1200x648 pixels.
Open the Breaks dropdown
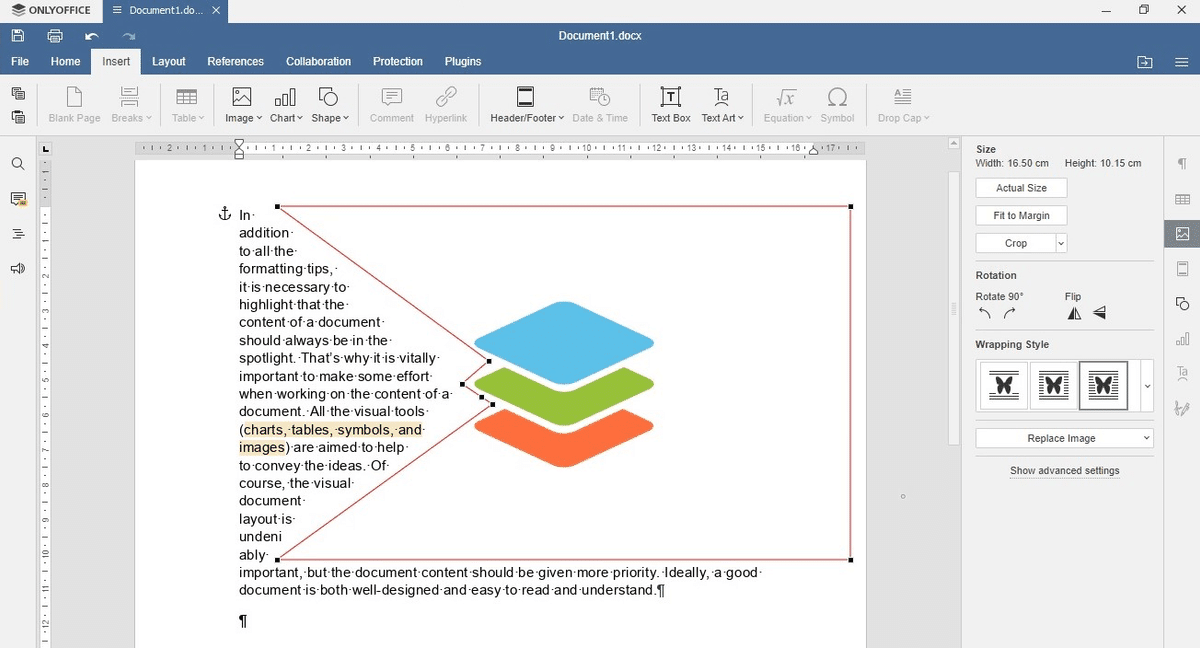[131, 105]
